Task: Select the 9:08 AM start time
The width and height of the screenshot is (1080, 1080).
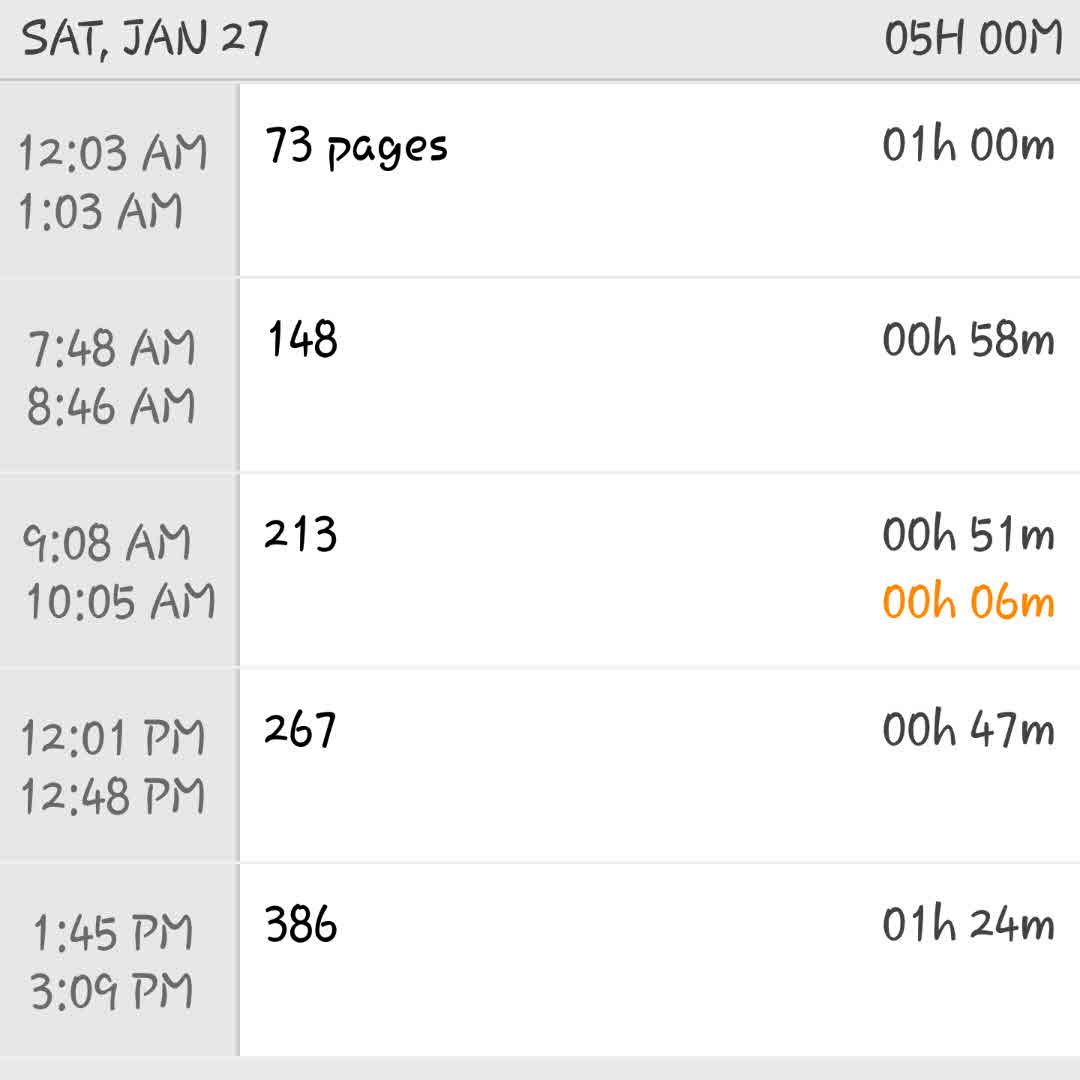Action: [x=107, y=544]
